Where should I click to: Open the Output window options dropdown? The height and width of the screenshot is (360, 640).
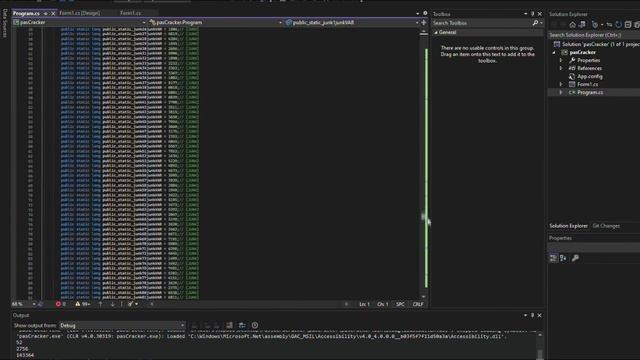click(x=525, y=316)
